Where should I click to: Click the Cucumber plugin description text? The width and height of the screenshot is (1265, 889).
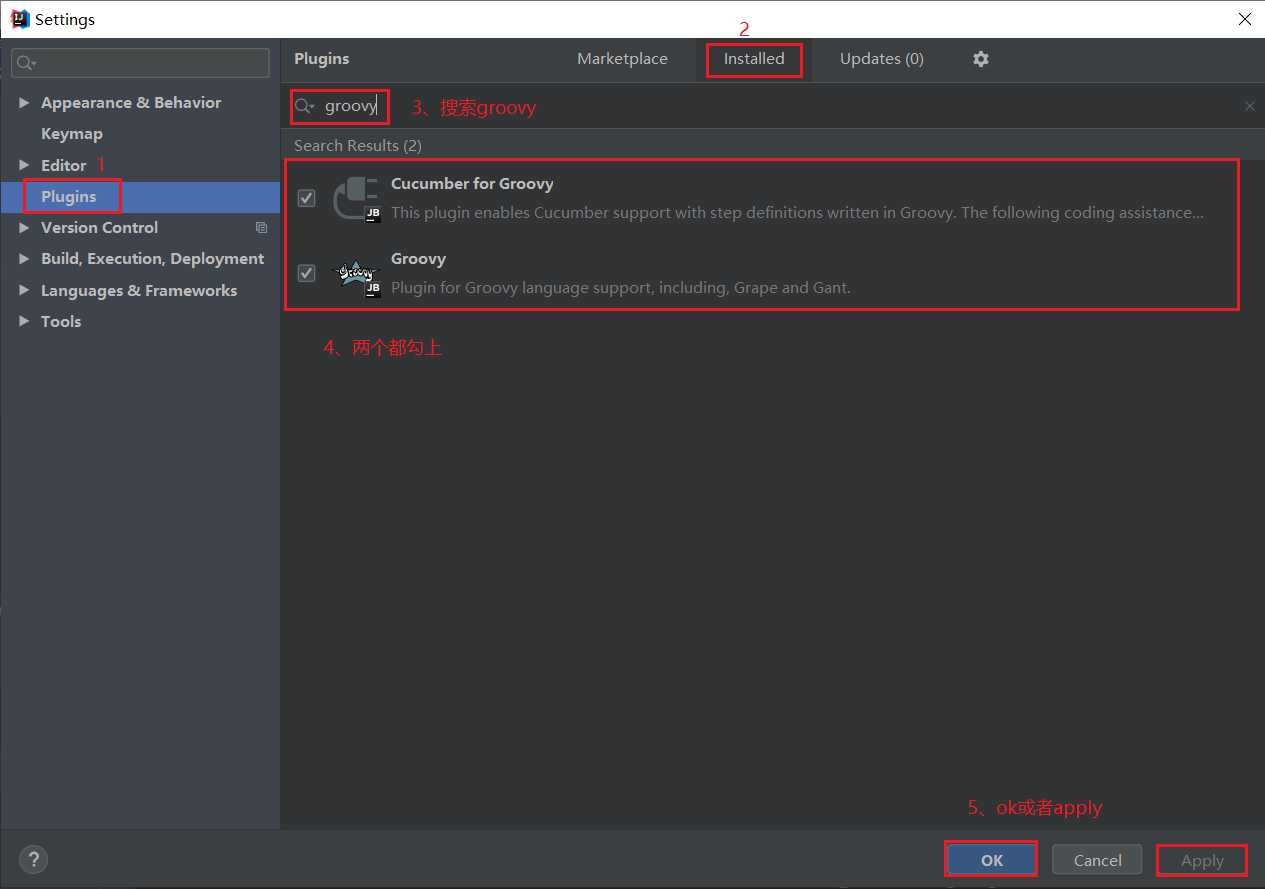coord(797,213)
